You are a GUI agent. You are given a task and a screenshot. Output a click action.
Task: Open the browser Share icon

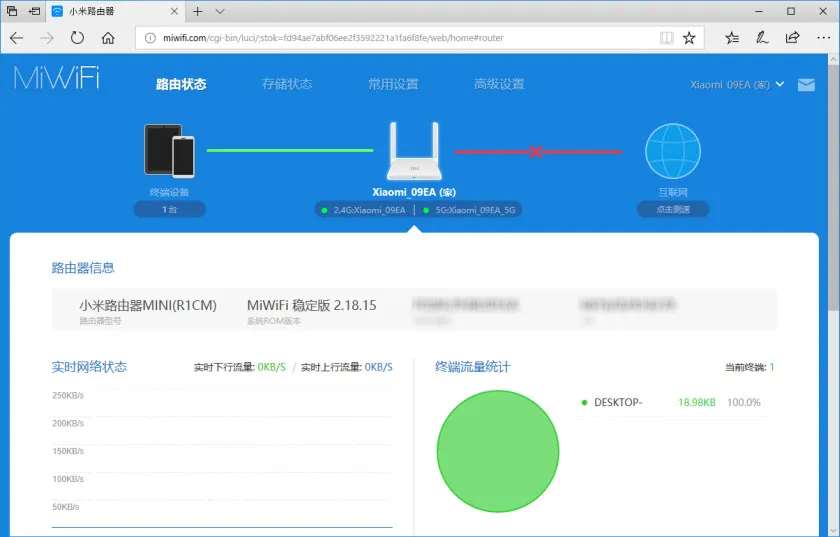pyautogui.click(x=792, y=38)
